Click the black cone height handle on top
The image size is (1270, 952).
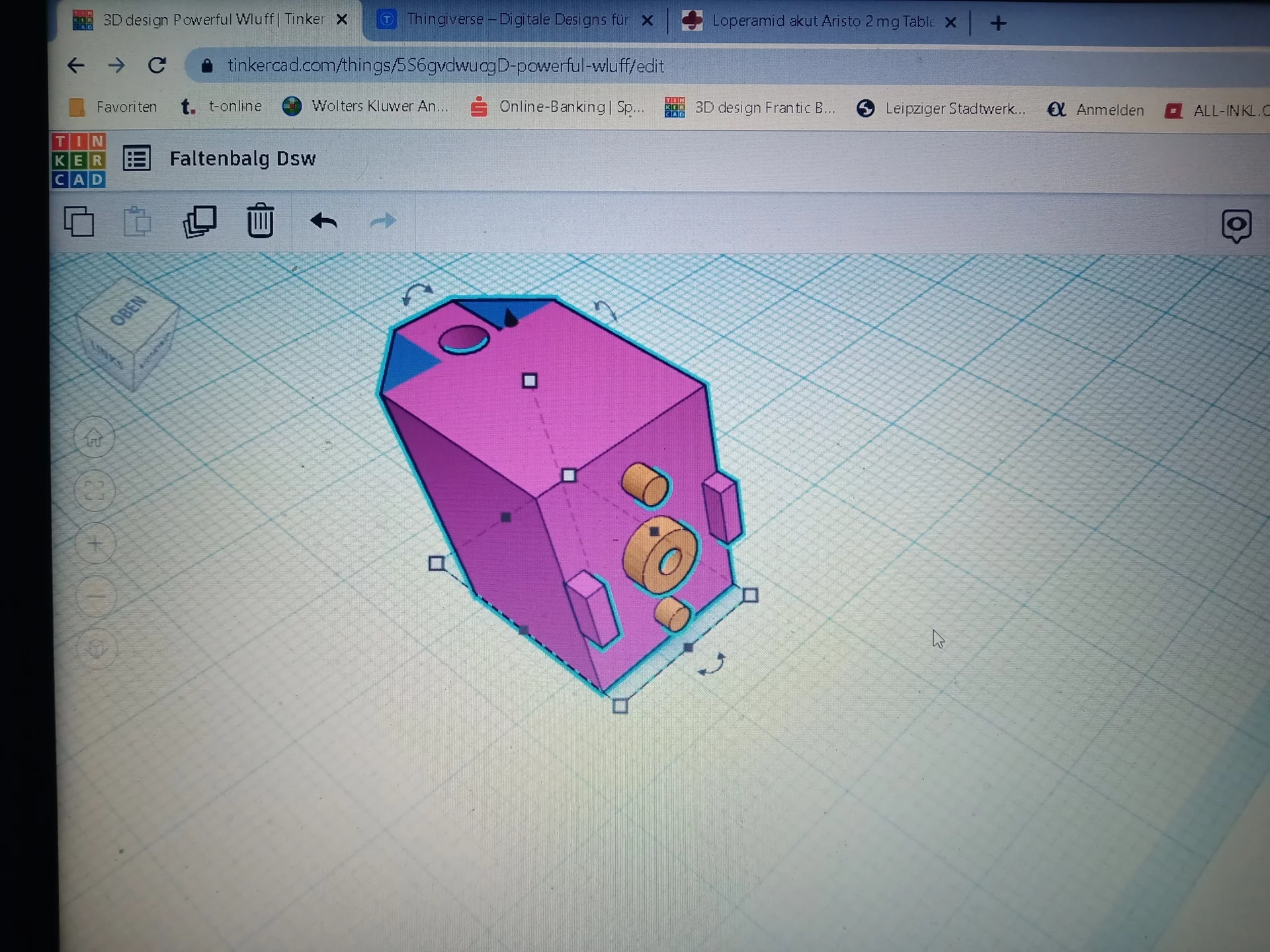click(510, 318)
